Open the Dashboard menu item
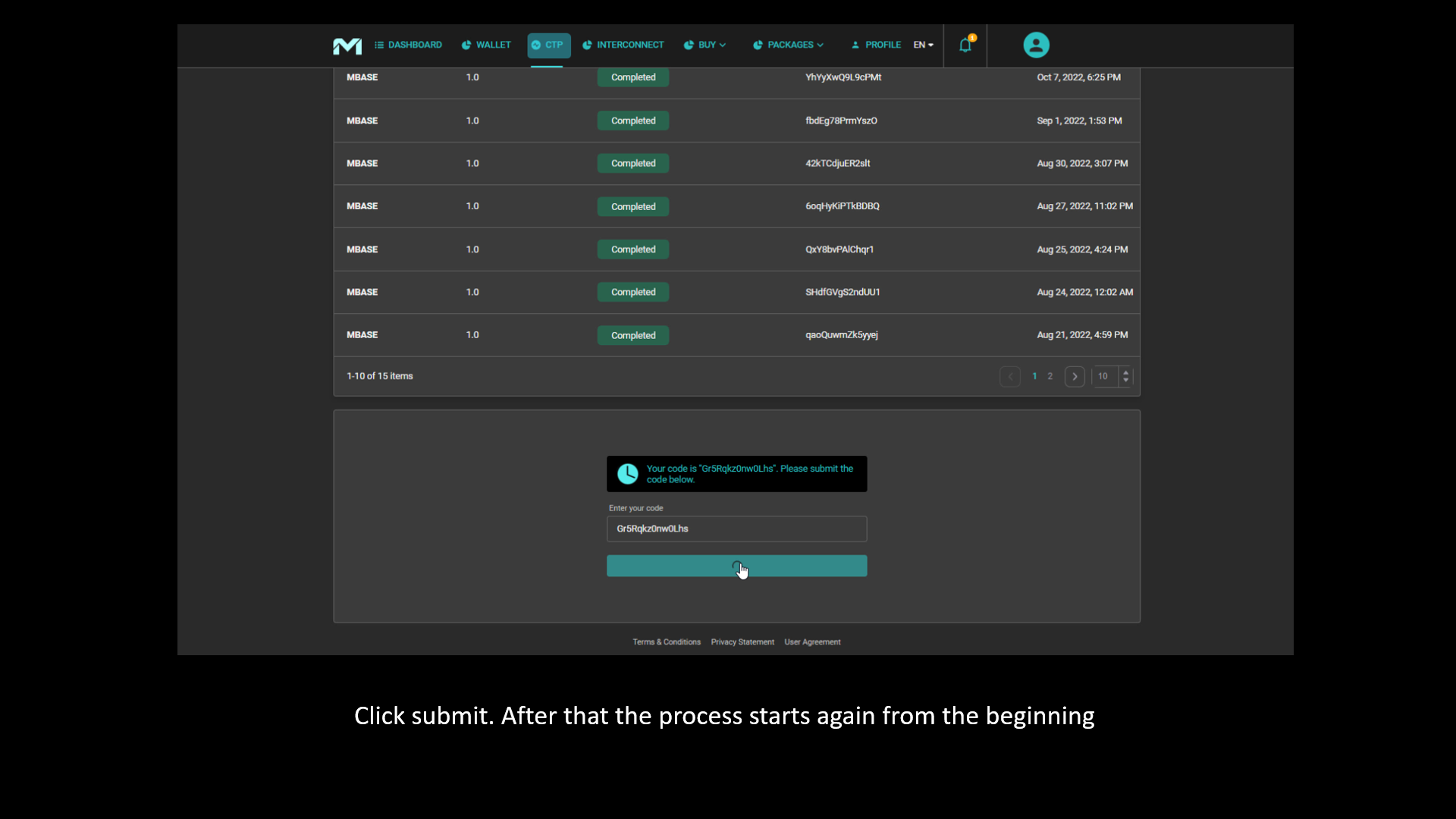 [408, 45]
